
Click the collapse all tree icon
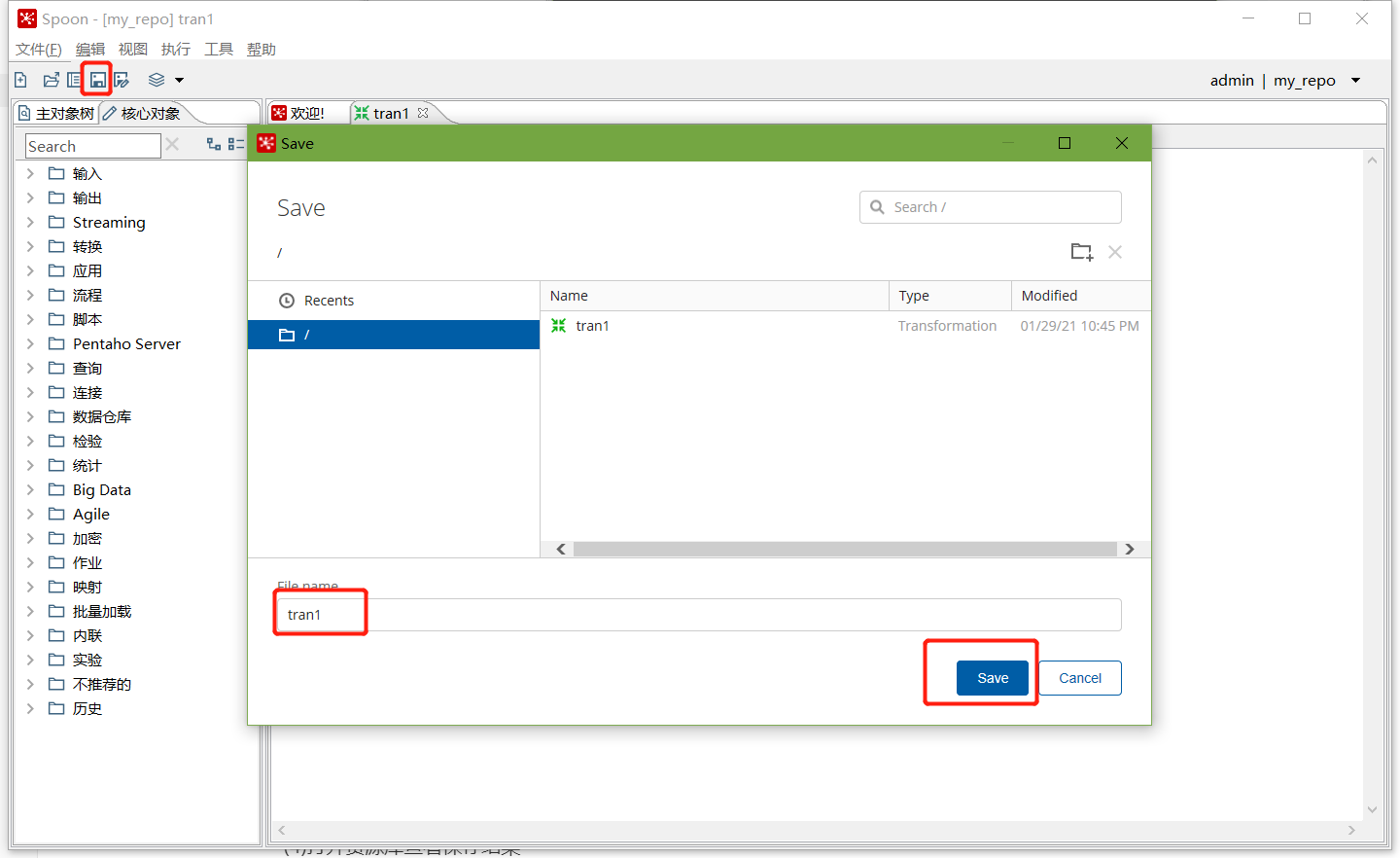pos(235,144)
